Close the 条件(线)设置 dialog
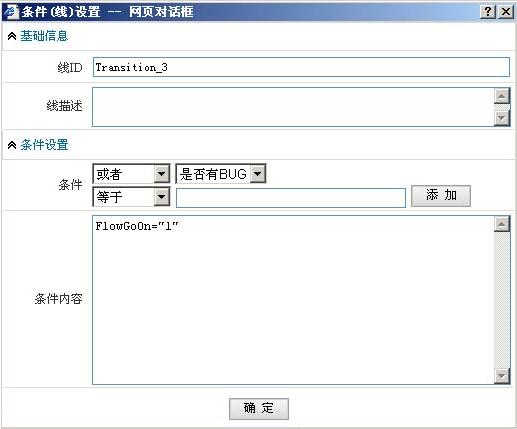The width and height of the screenshot is (517, 429). [x=506, y=12]
